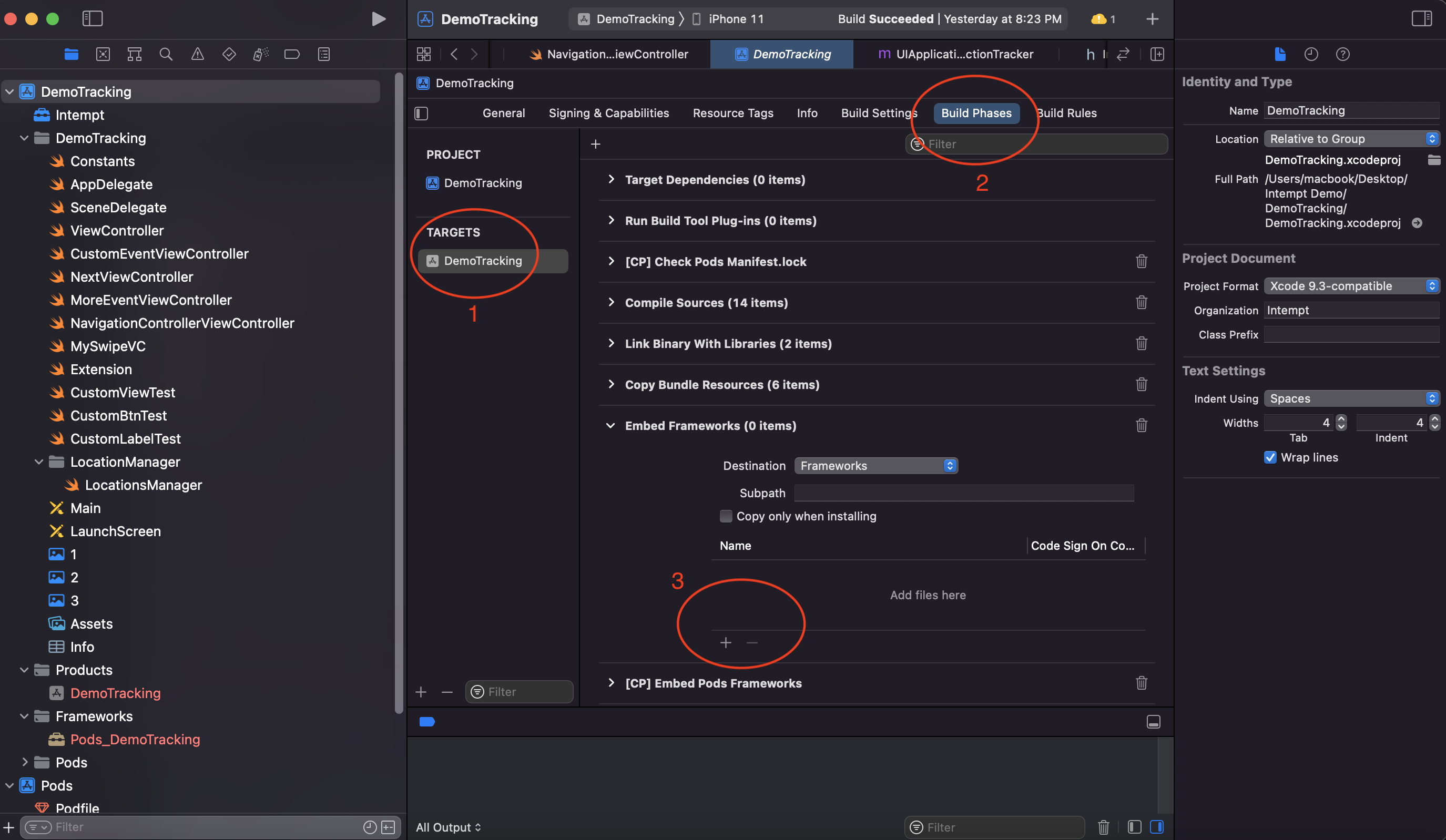The image size is (1446, 840).
Task: Add editor on right
Action: (1157, 55)
